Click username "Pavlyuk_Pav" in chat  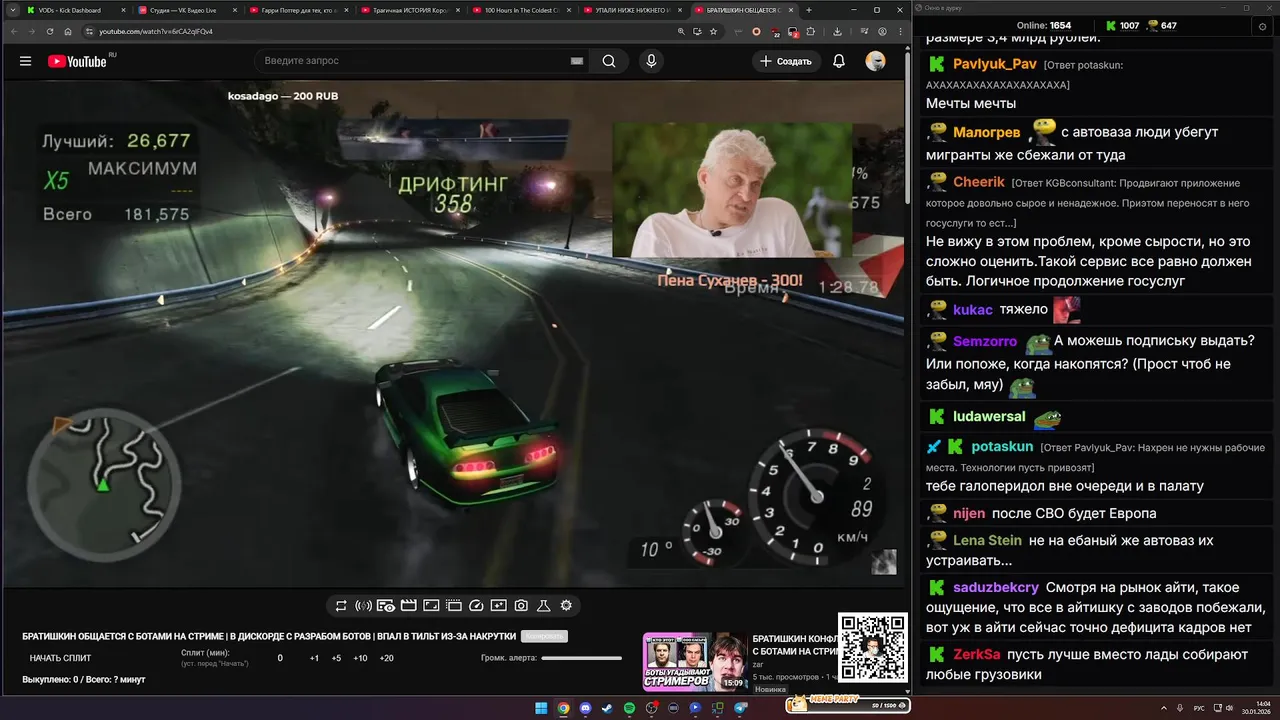(x=995, y=64)
